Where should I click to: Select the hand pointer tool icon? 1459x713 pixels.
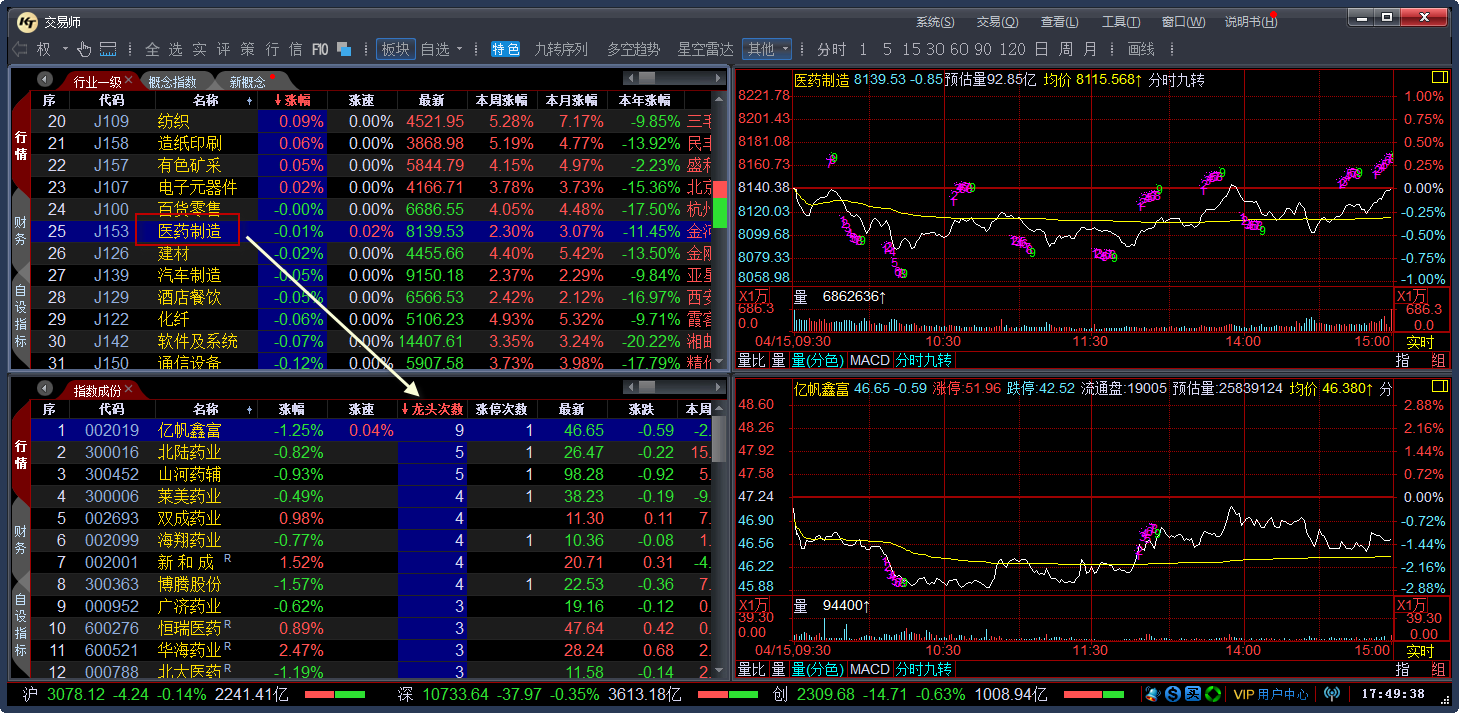coord(84,49)
